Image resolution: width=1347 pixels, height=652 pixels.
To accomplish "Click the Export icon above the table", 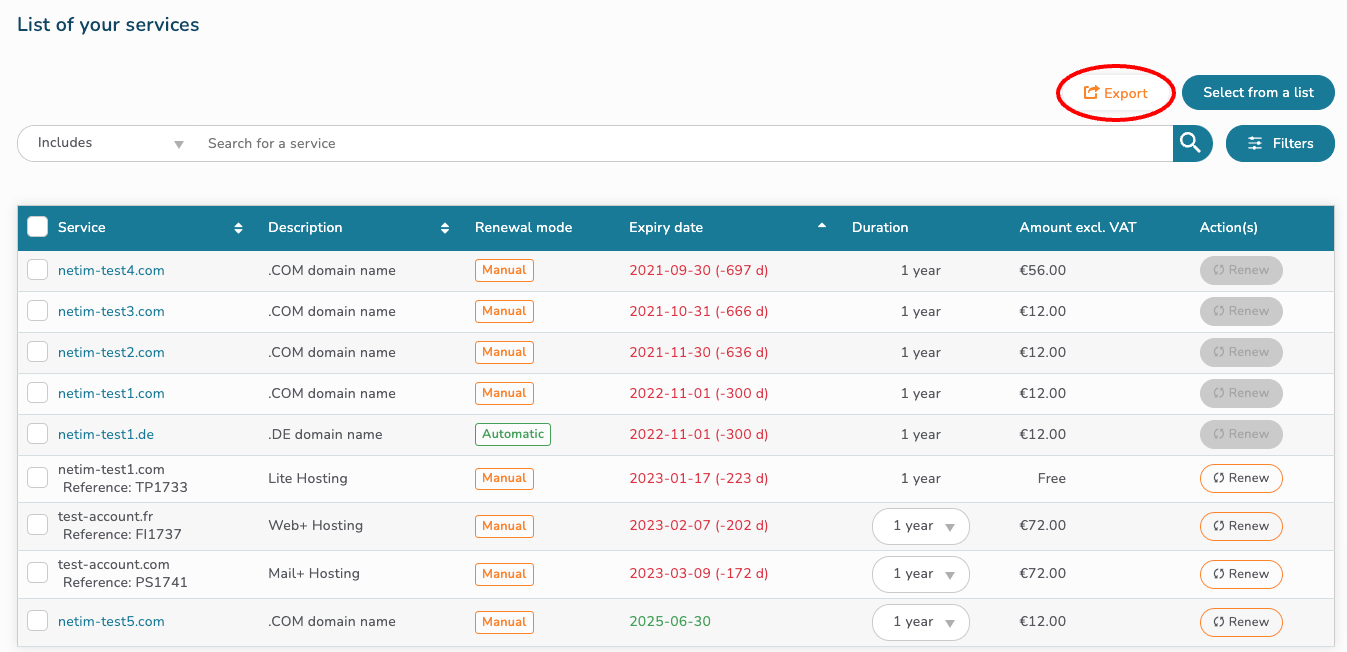I will point(1089,92).
